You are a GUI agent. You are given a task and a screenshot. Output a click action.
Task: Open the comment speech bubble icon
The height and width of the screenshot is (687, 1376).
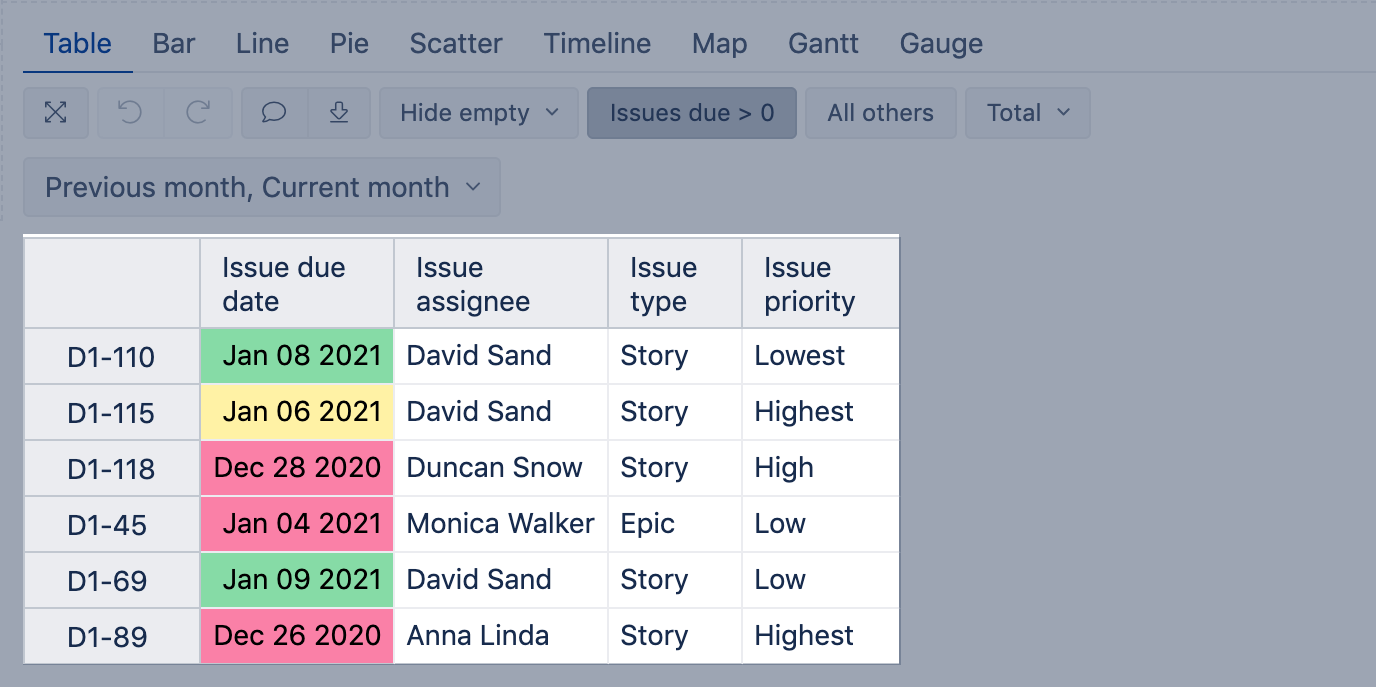(274, 113)
